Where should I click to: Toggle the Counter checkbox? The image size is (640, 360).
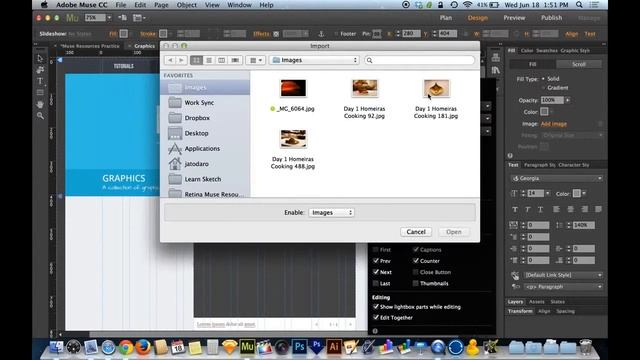tap(416, 260)
